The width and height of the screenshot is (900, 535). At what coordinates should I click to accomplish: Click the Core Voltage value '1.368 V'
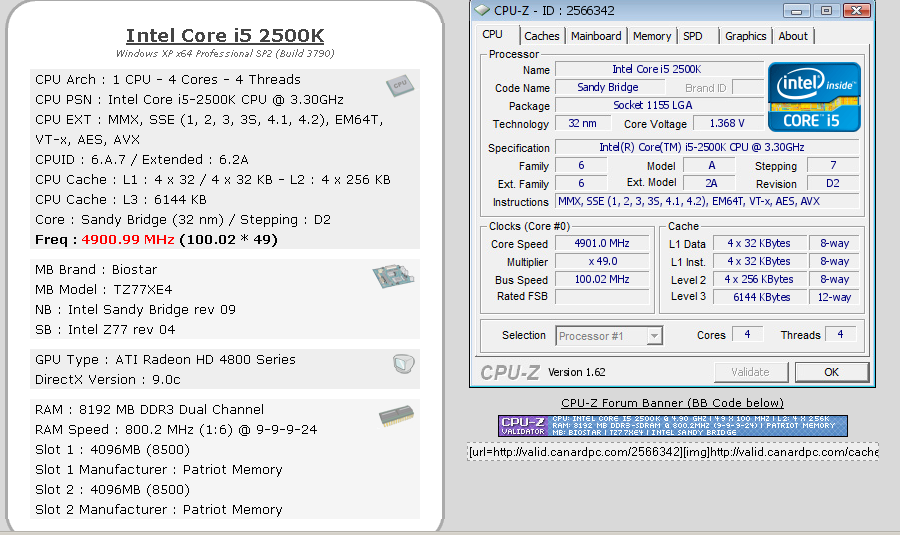728,123
